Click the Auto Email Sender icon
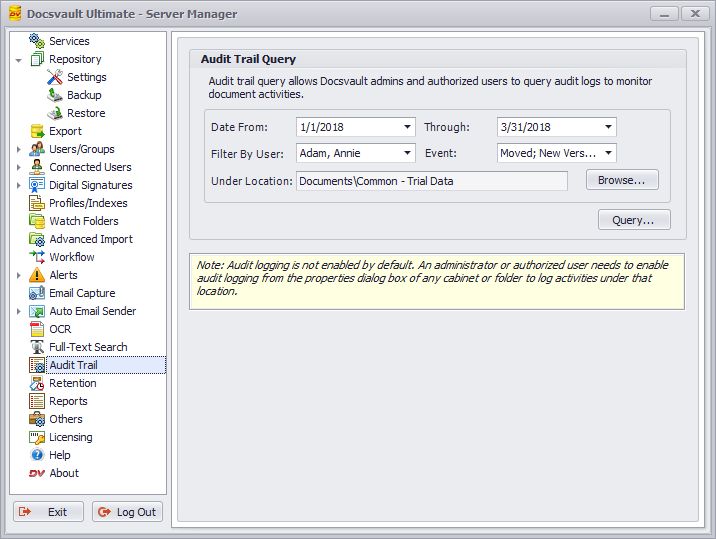Image resolution: width=716 pixels, height=539 pixels. pos(37,311)
